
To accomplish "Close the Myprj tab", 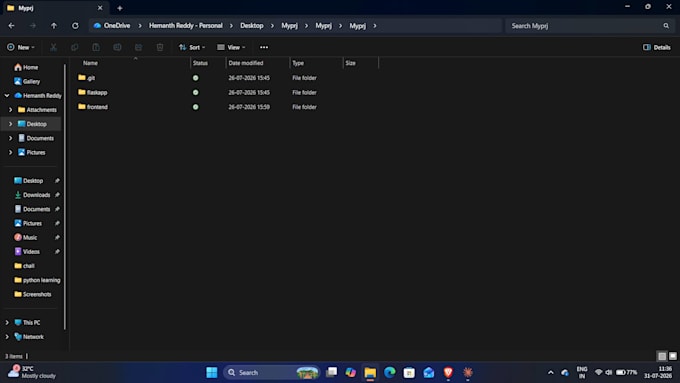I will coord(100,8).
